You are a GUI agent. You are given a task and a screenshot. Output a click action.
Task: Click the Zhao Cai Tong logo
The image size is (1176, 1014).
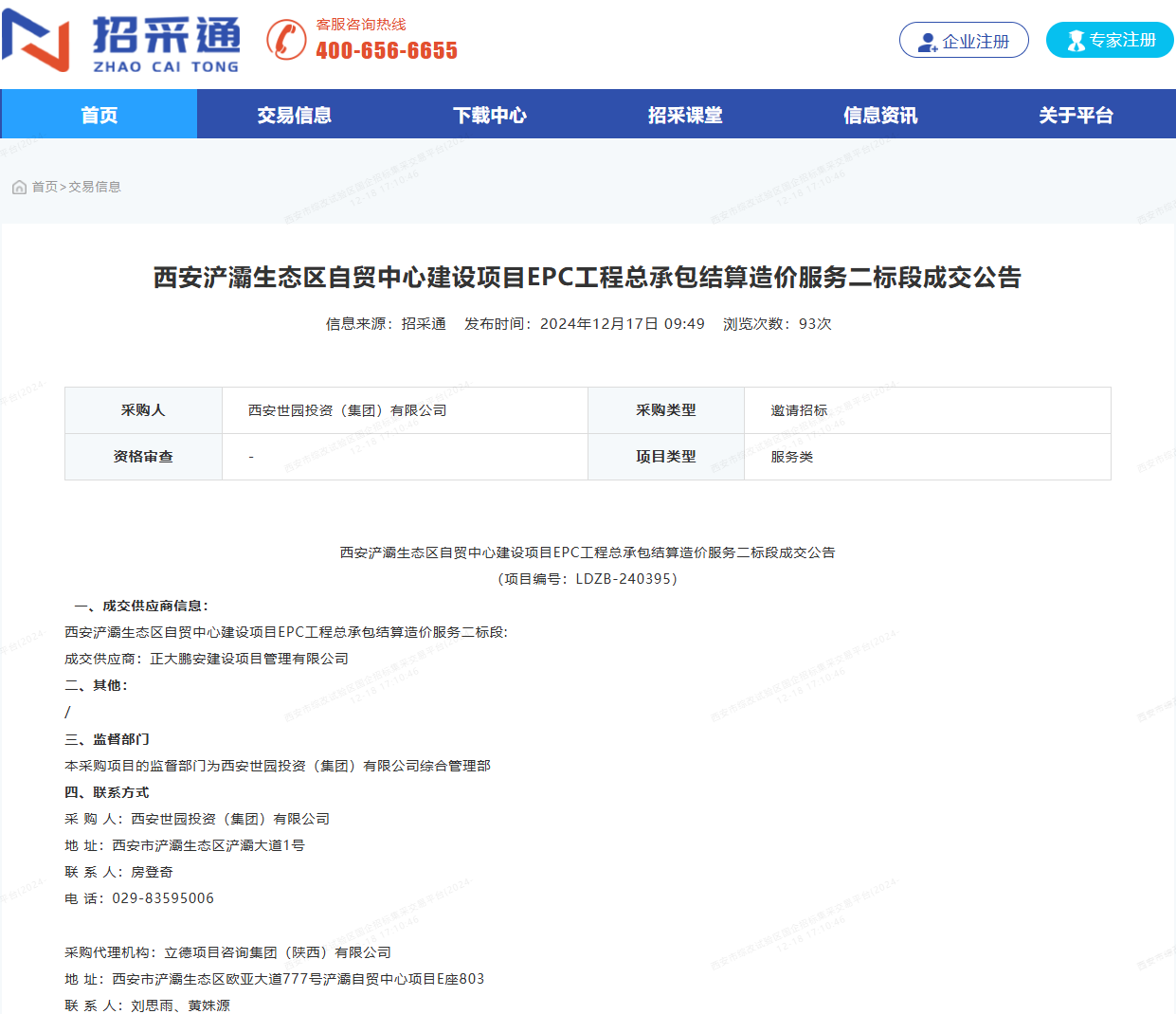tap(120, 44)
